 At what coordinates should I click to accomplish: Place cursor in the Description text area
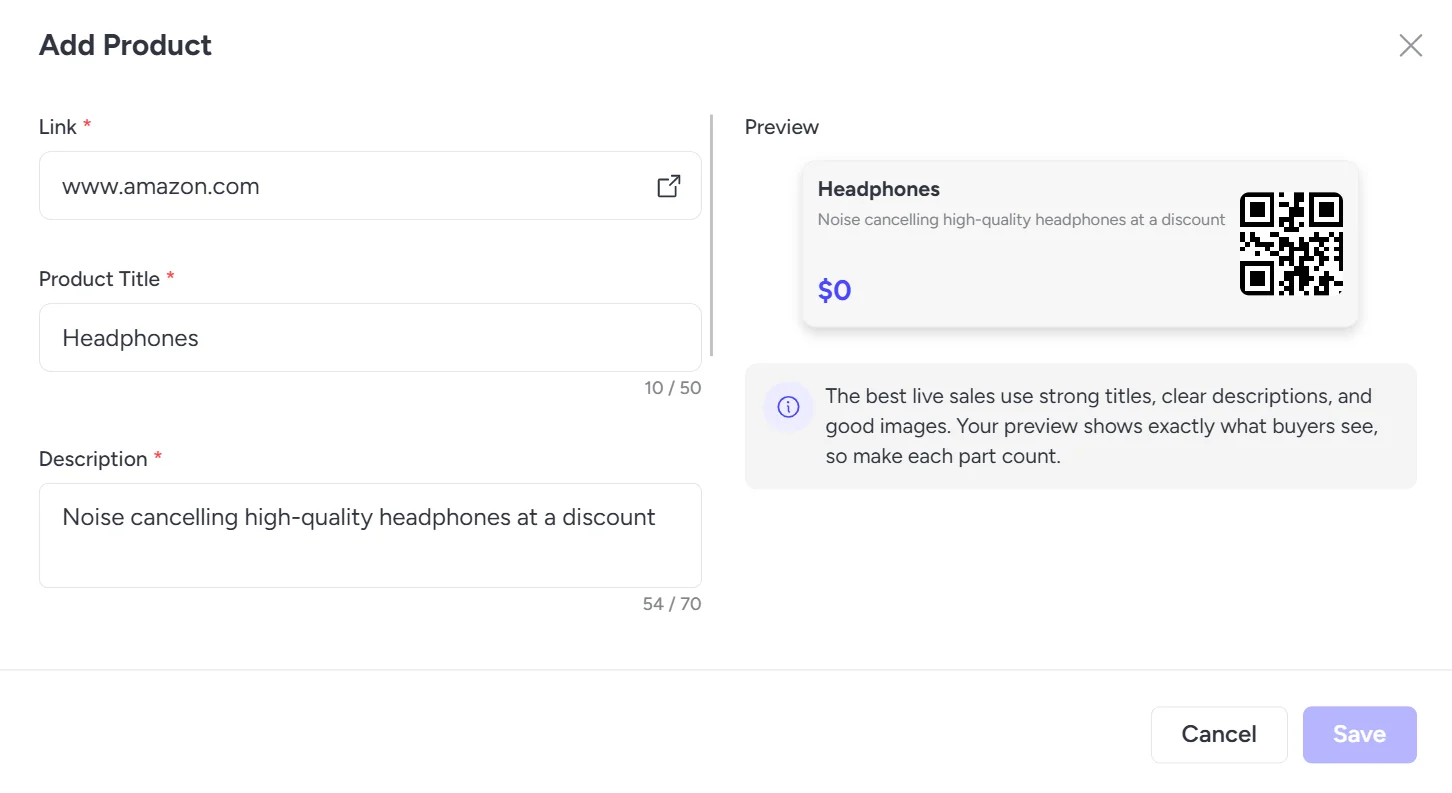[370, 536]
